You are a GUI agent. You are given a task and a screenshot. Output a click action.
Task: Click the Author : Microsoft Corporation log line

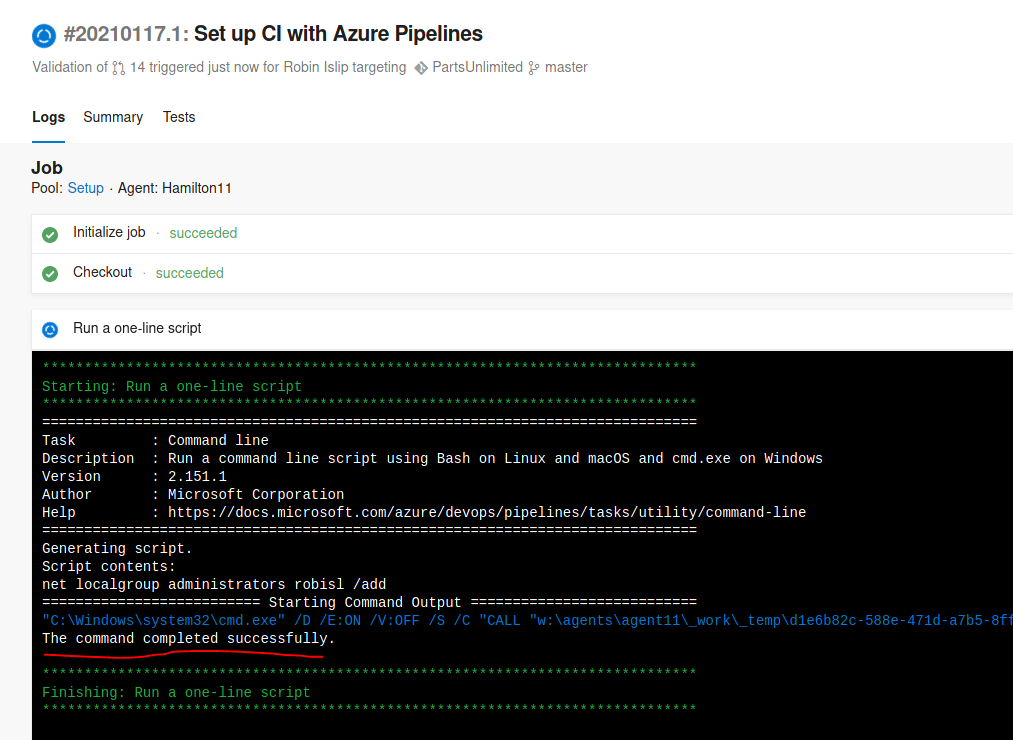pos(193,495)
